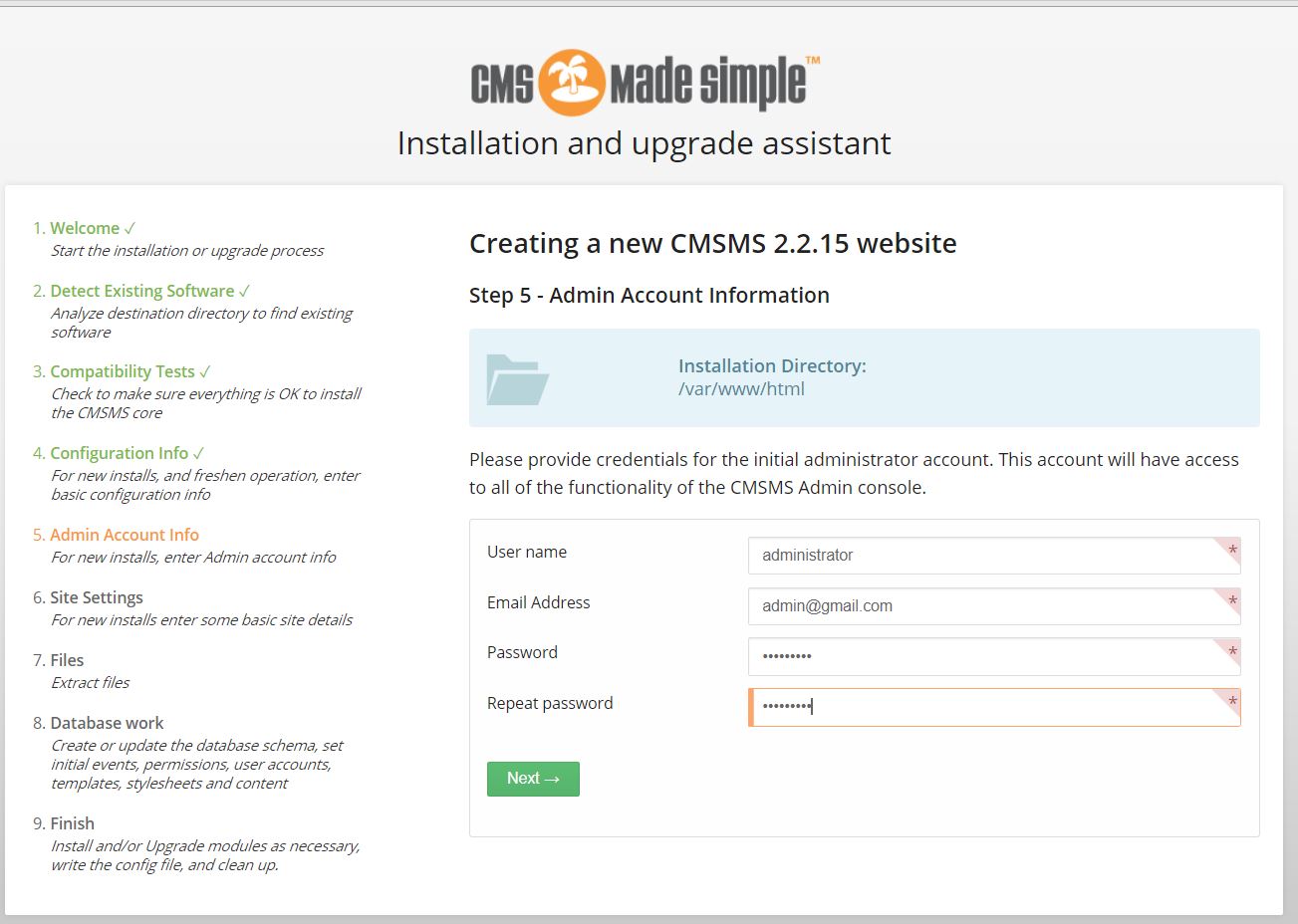
Task: Click the installation directory folder icon
Action: [516, 379]
